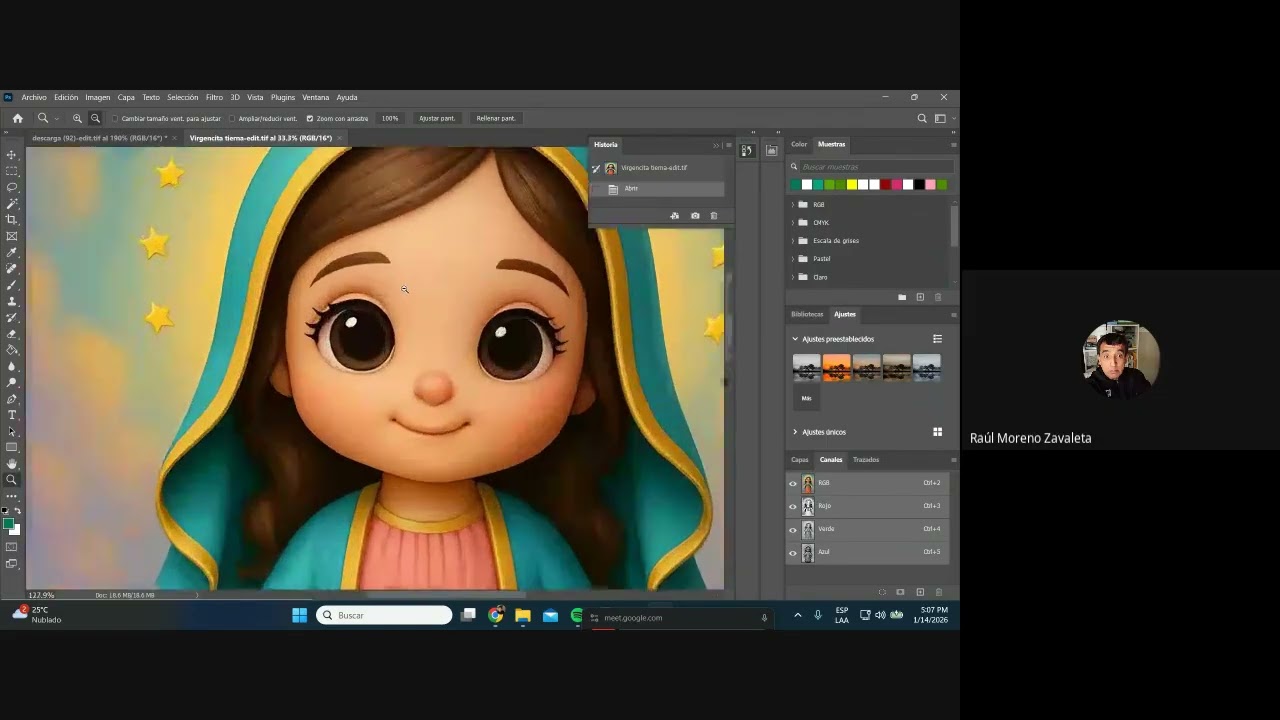The image size is (1280, 720).
Task: Expand the CMYK swatch folder
Action: pyautogui.click(x=793, y=223)
